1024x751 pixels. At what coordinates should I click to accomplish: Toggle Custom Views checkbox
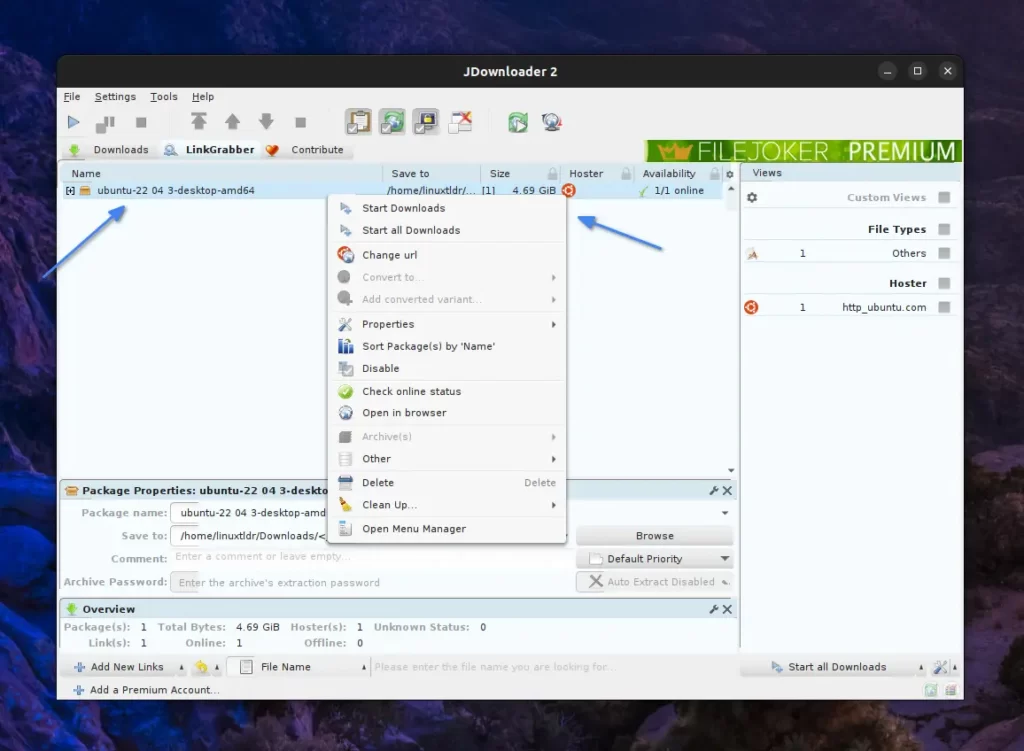pos(944,197)
